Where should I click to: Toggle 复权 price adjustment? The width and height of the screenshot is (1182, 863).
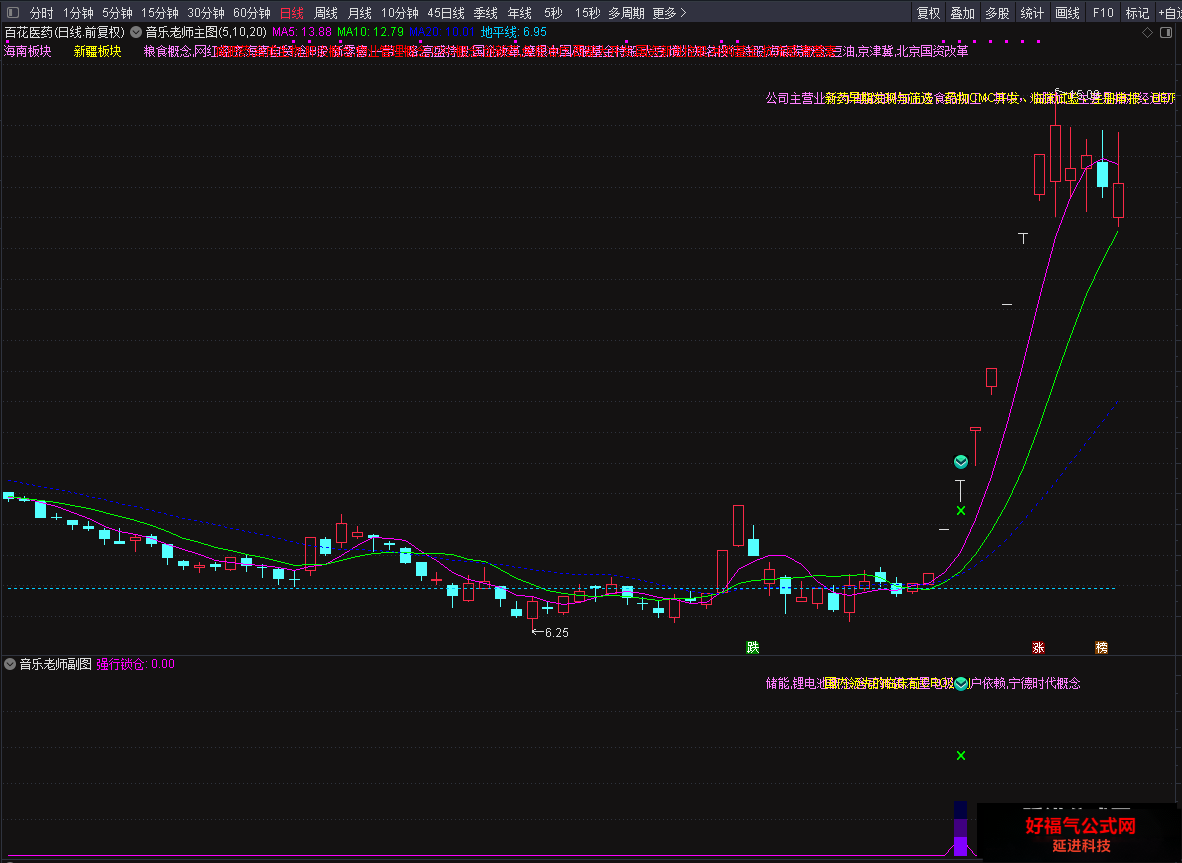pyautogui.click(x=929, y=13)
